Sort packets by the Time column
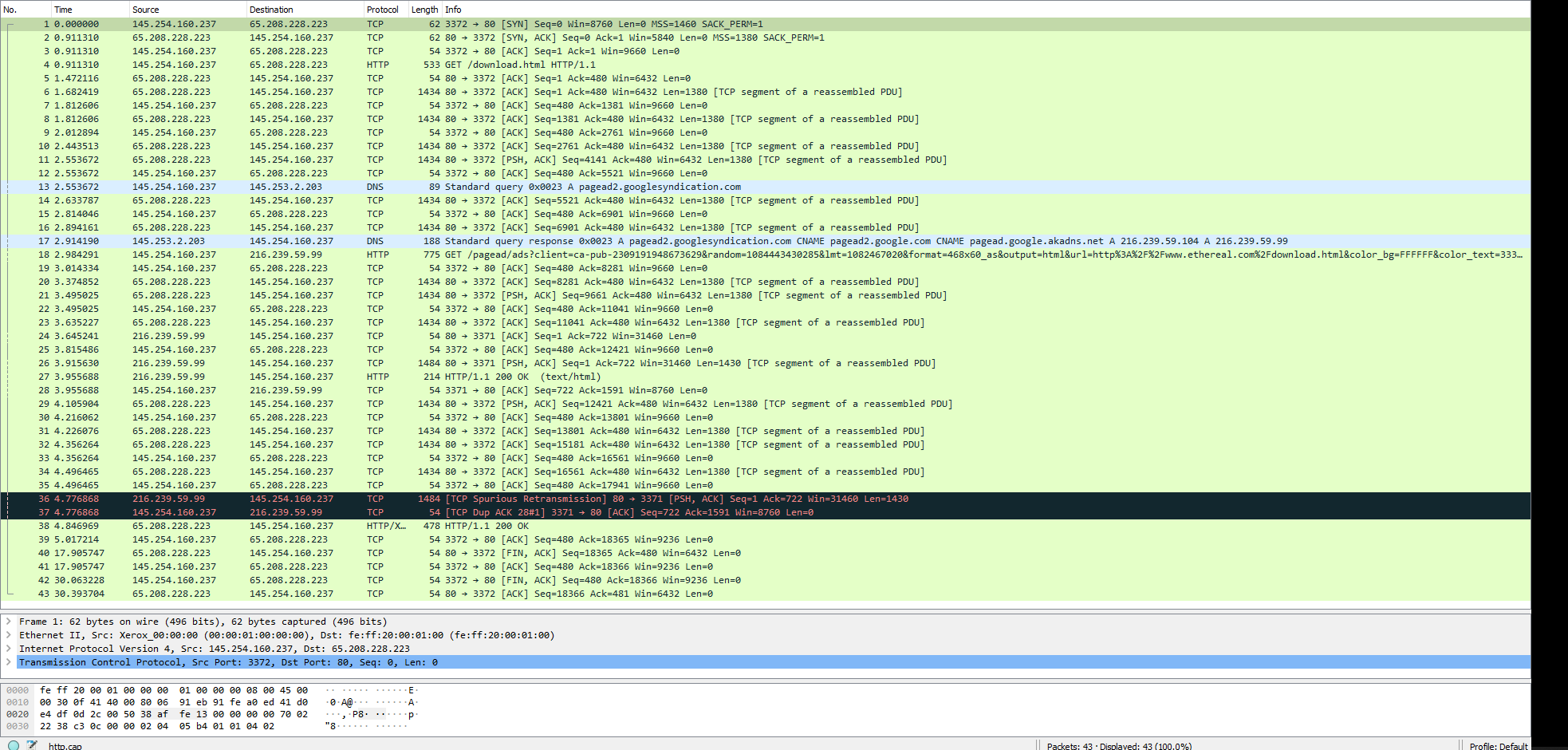The width and height of the screenshot is (1568, 750). [90, 10]
